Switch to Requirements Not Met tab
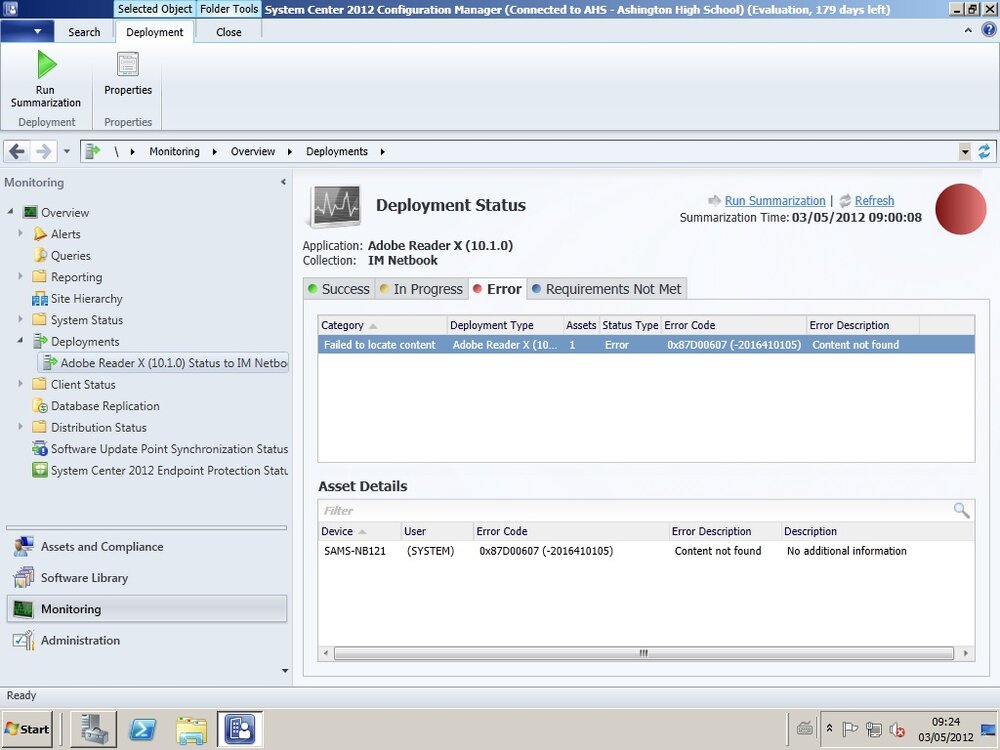 click(x=607, y=289)
